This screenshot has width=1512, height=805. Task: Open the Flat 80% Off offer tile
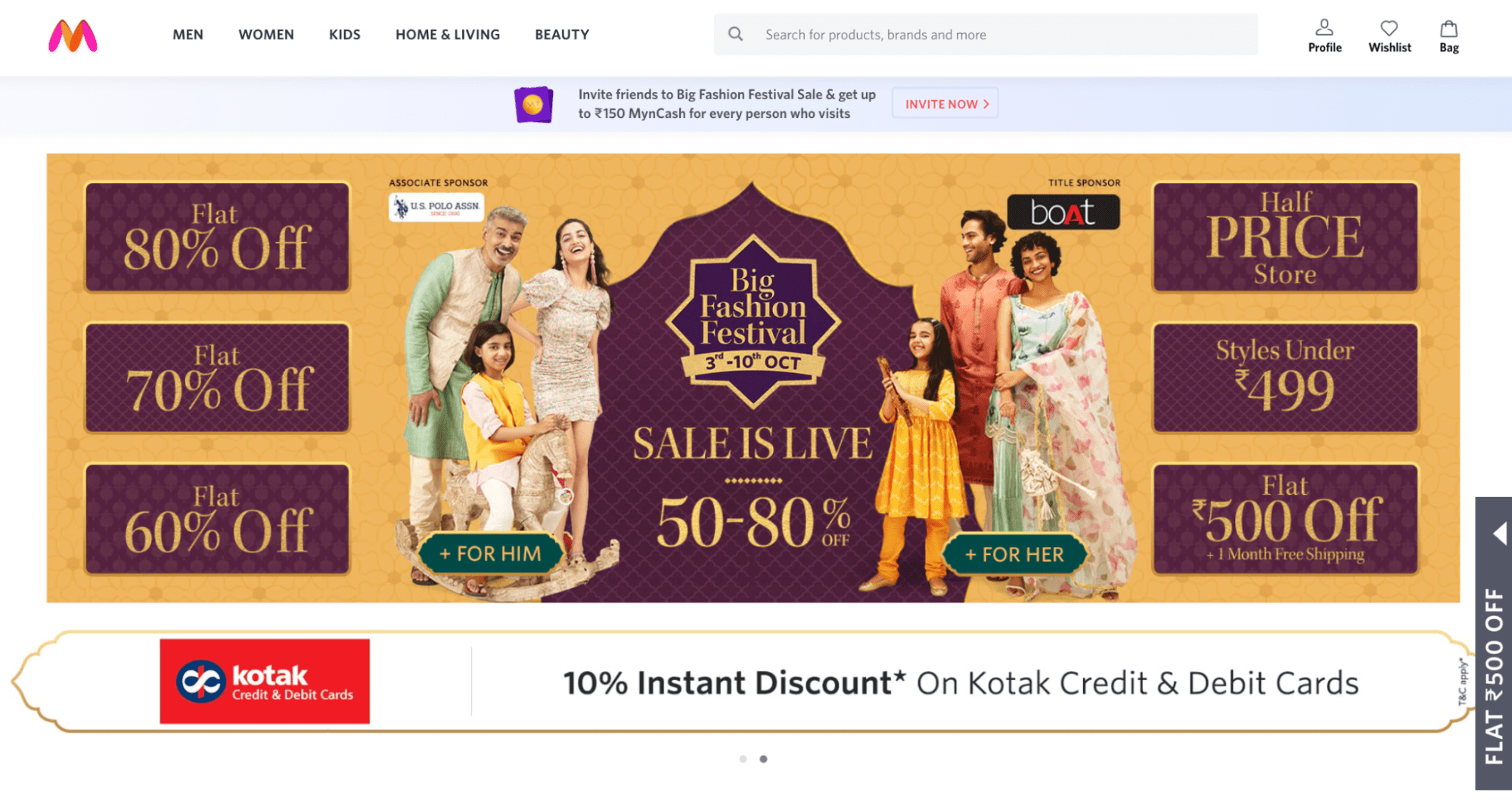[217, 237]
